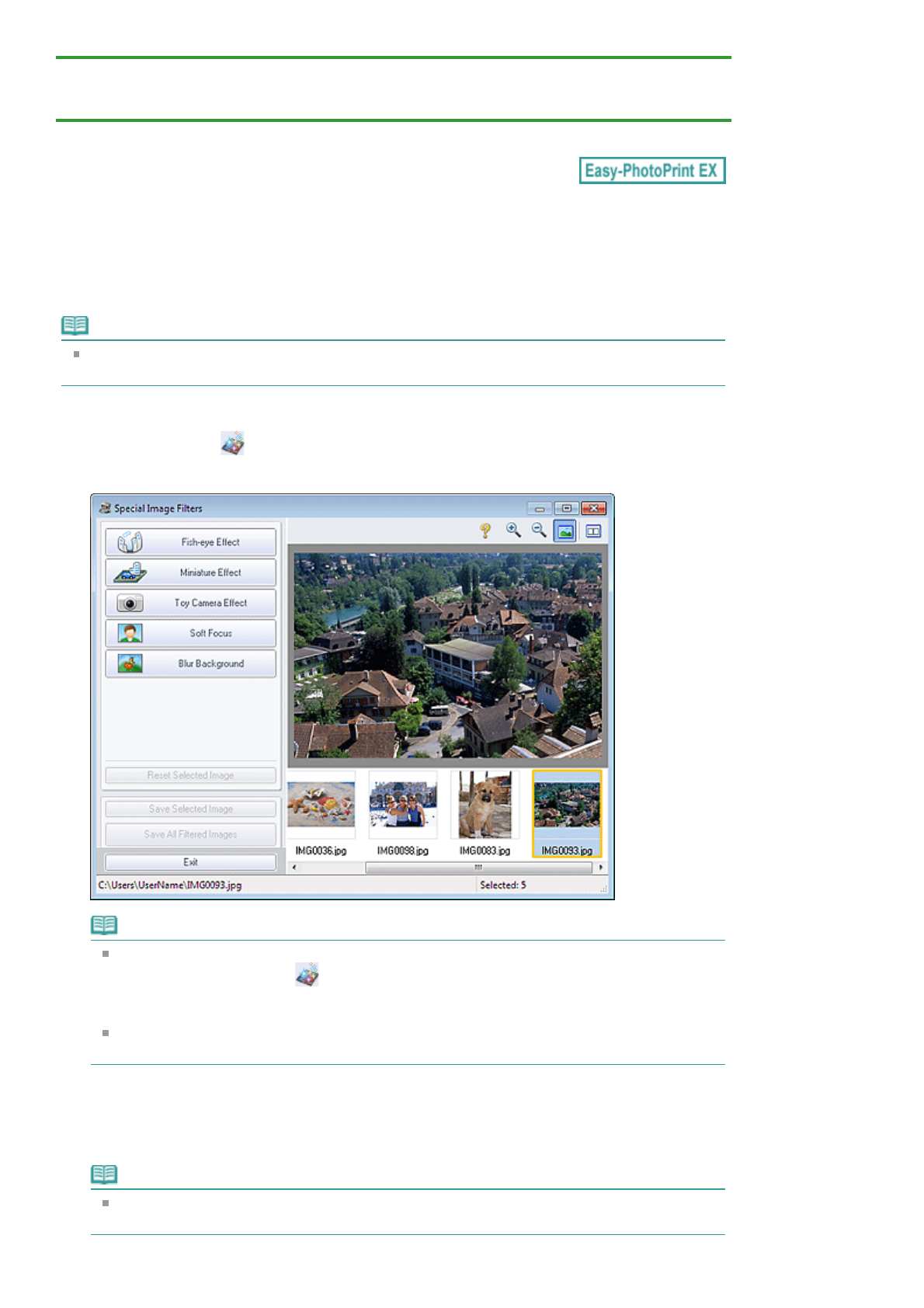Screen dimensions: 924x1308
Task: Select the IMG0093.jpg town thumbnail
Action: (x=567, y=813)
